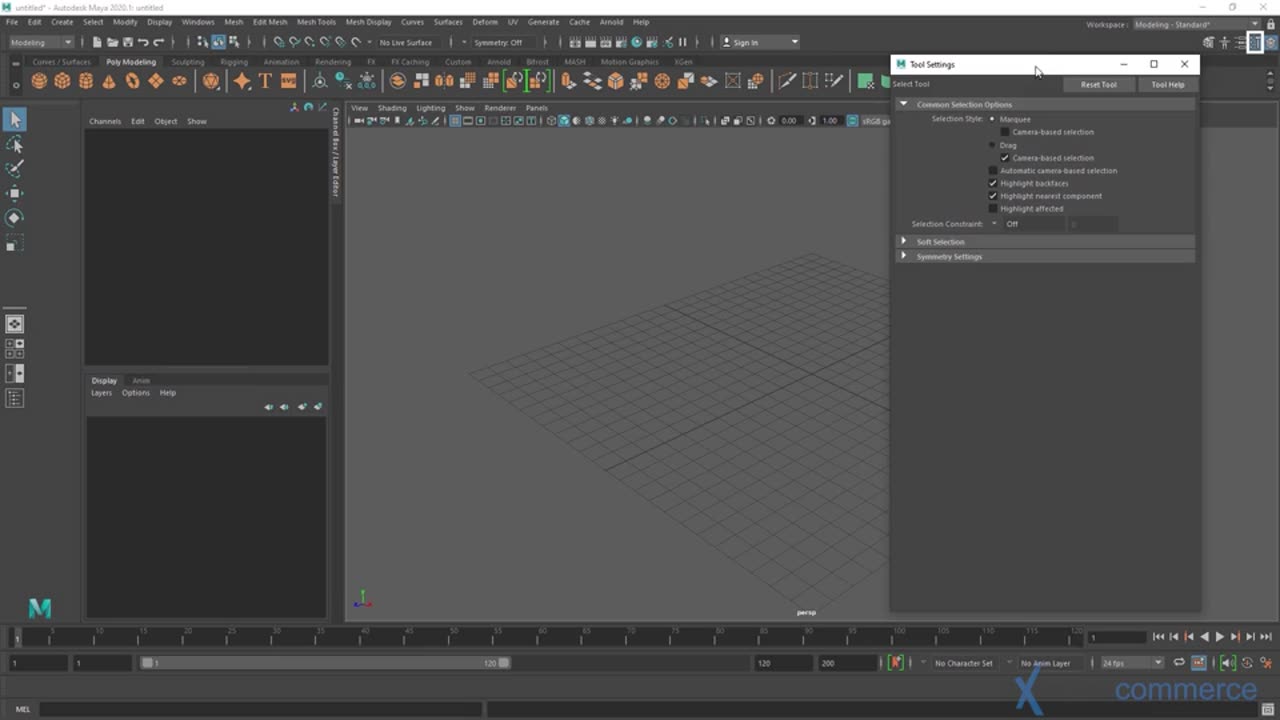1280x720 pixels.
Task: Switch to the Rigging shelf tab
Action: pos(234,62)
